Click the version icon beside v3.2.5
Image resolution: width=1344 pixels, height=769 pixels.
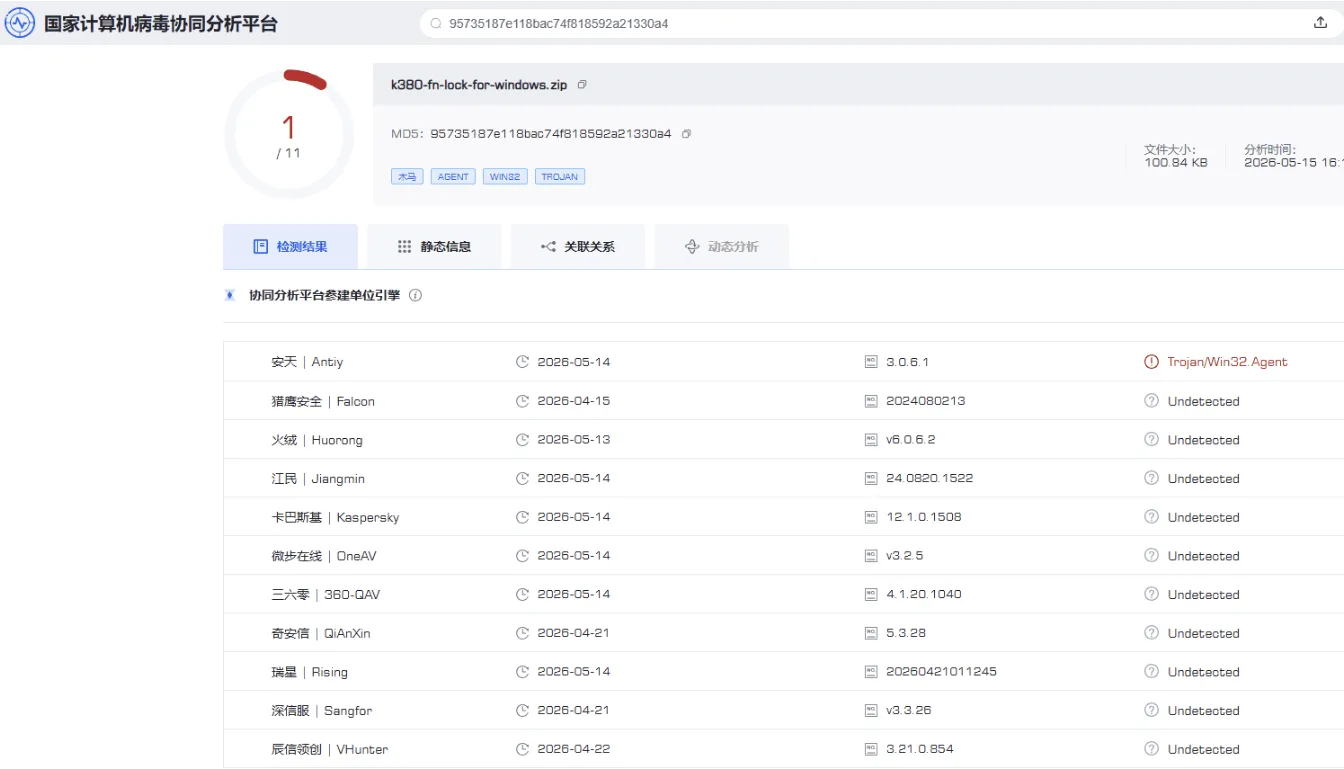(x=871, y=556)
